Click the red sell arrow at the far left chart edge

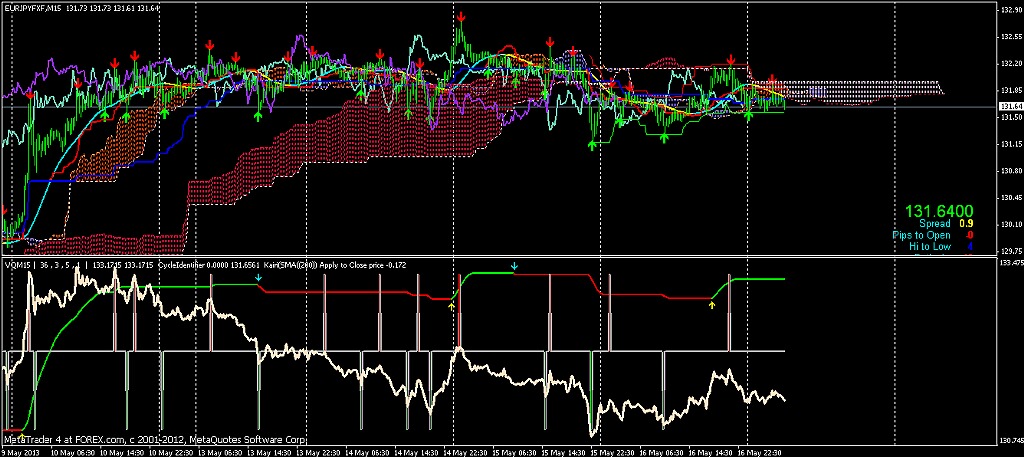pos(4,212)
